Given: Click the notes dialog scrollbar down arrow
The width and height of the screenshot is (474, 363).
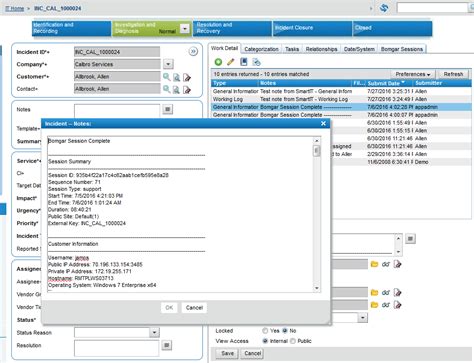Looking at the screenshot, I should click(x=317, y=288).
